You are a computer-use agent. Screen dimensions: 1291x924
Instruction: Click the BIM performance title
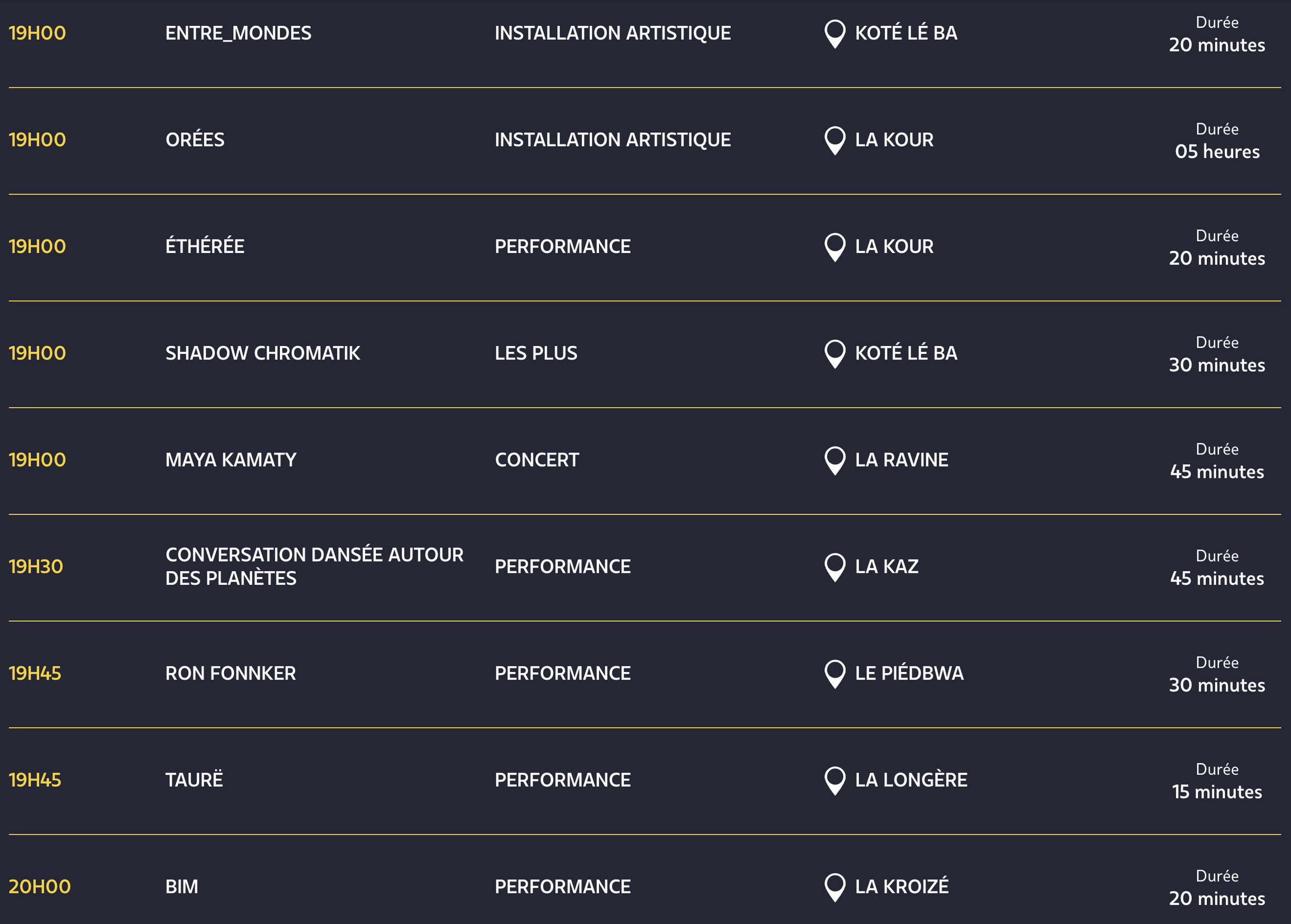181,886
